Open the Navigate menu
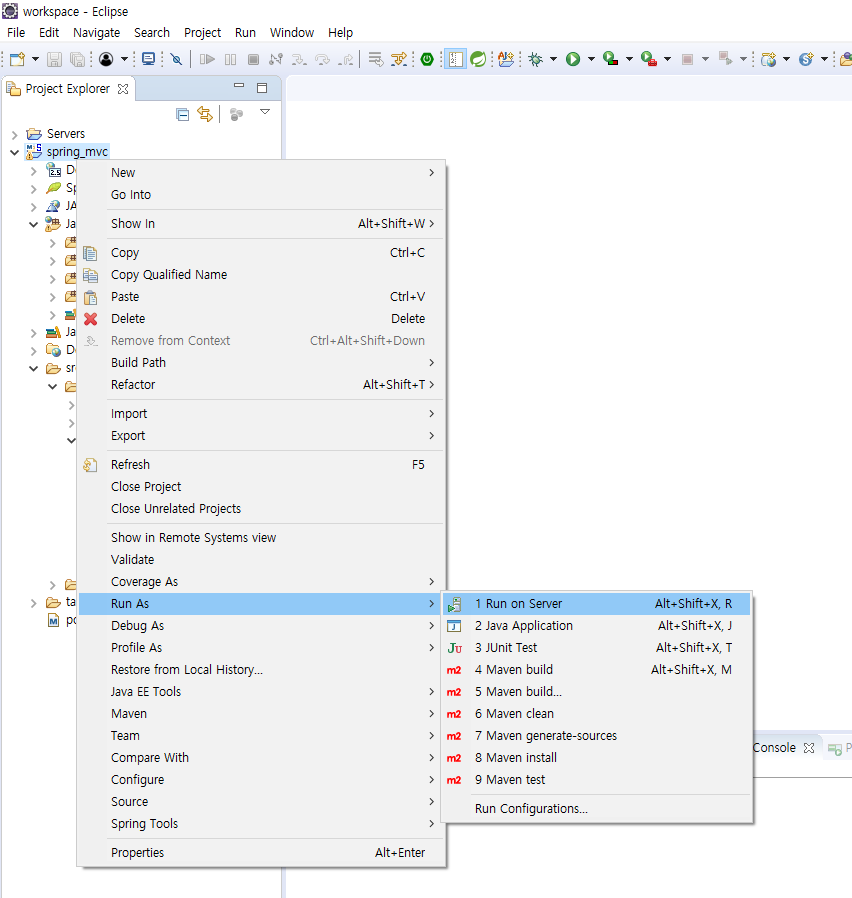The width and height of the screenshot is (852, 898). (96, 32)
